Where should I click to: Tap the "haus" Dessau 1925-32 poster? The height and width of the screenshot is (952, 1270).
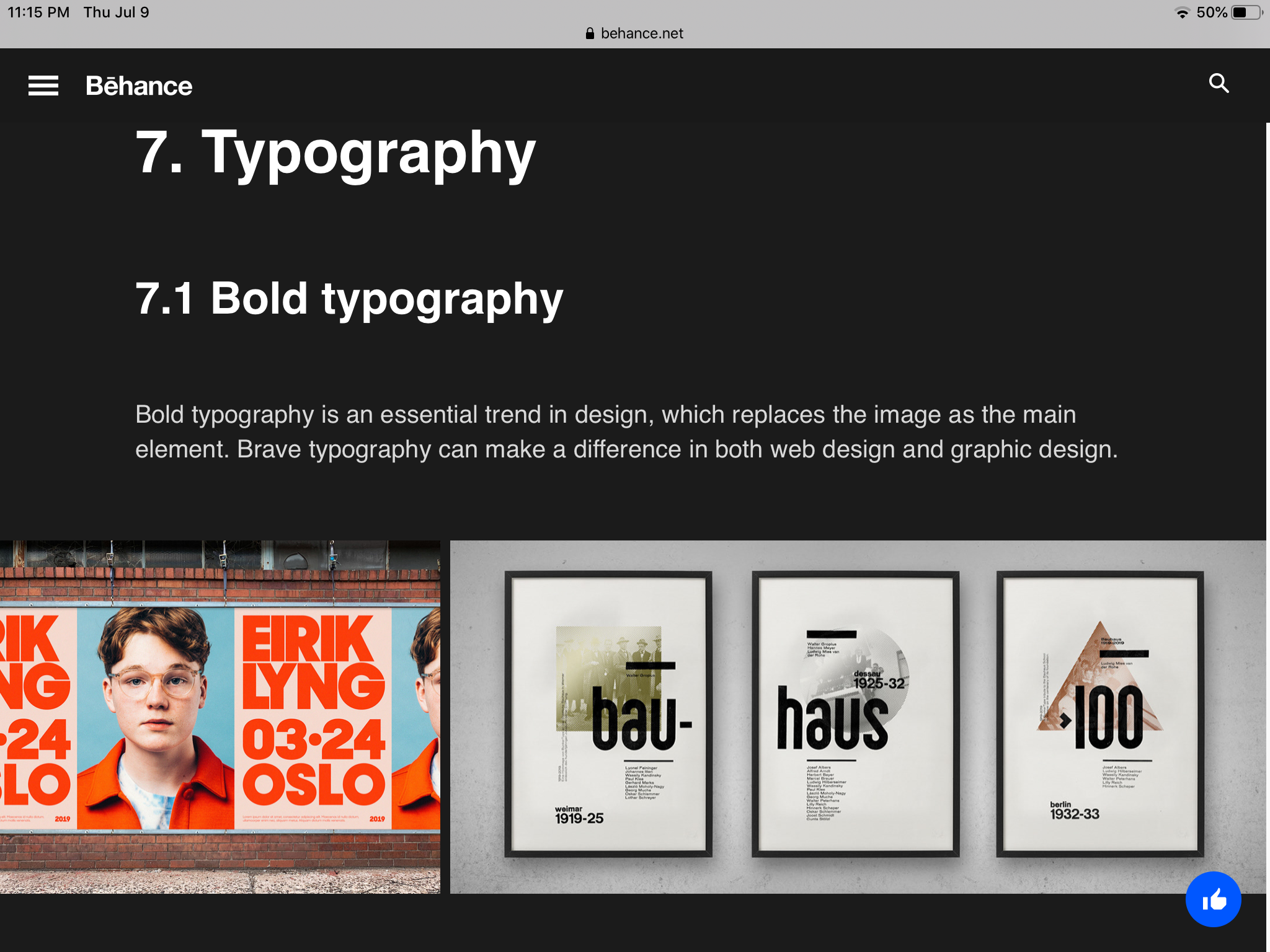pyautogui.click(x=855, y=713)
